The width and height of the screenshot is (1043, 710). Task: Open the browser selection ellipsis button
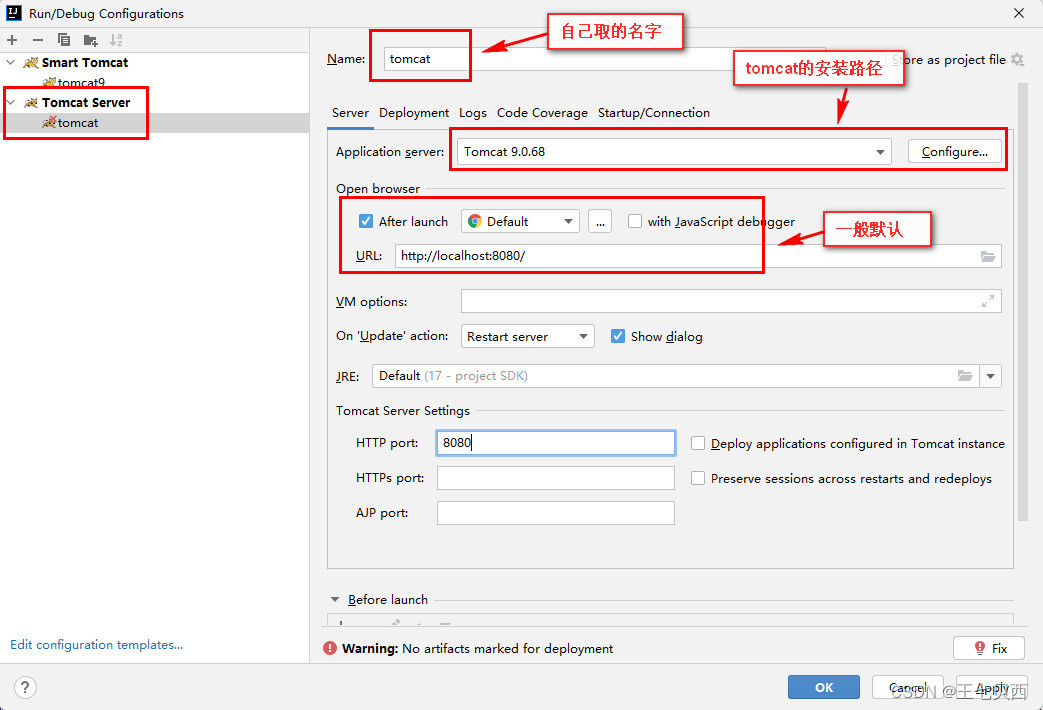600,222
